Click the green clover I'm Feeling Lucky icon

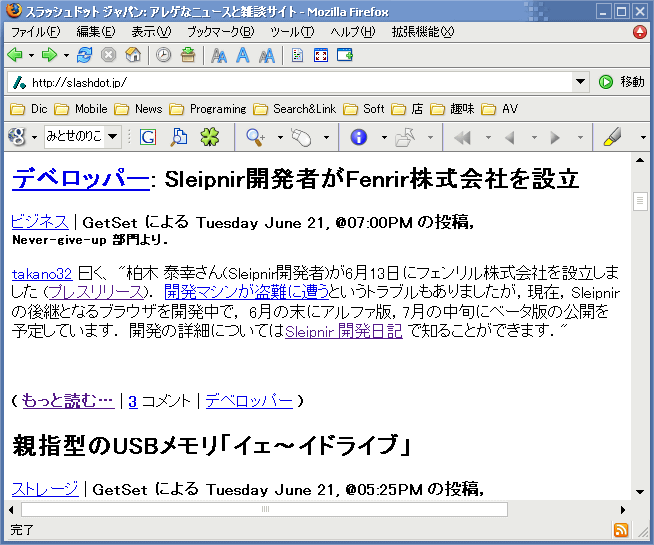click(x=210, y=137)
